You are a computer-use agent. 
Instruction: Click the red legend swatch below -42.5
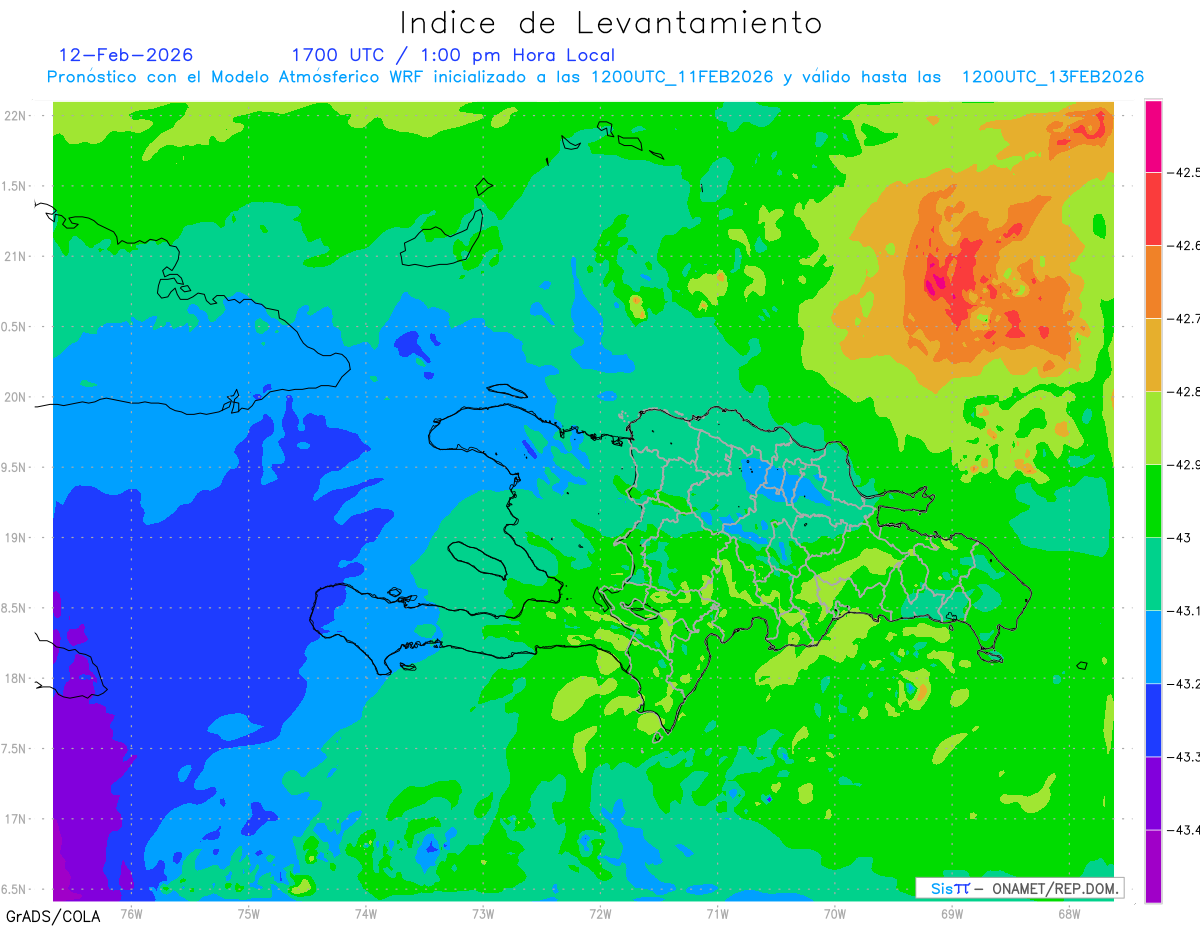[x=1153, y=209]
